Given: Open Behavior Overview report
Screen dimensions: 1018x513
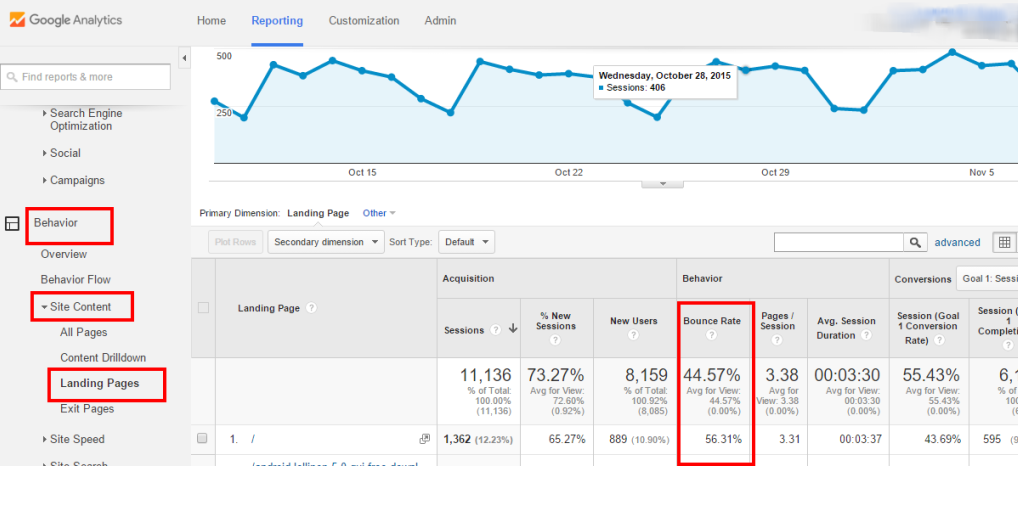Looking at the screenshot, I should click(64, 254).
